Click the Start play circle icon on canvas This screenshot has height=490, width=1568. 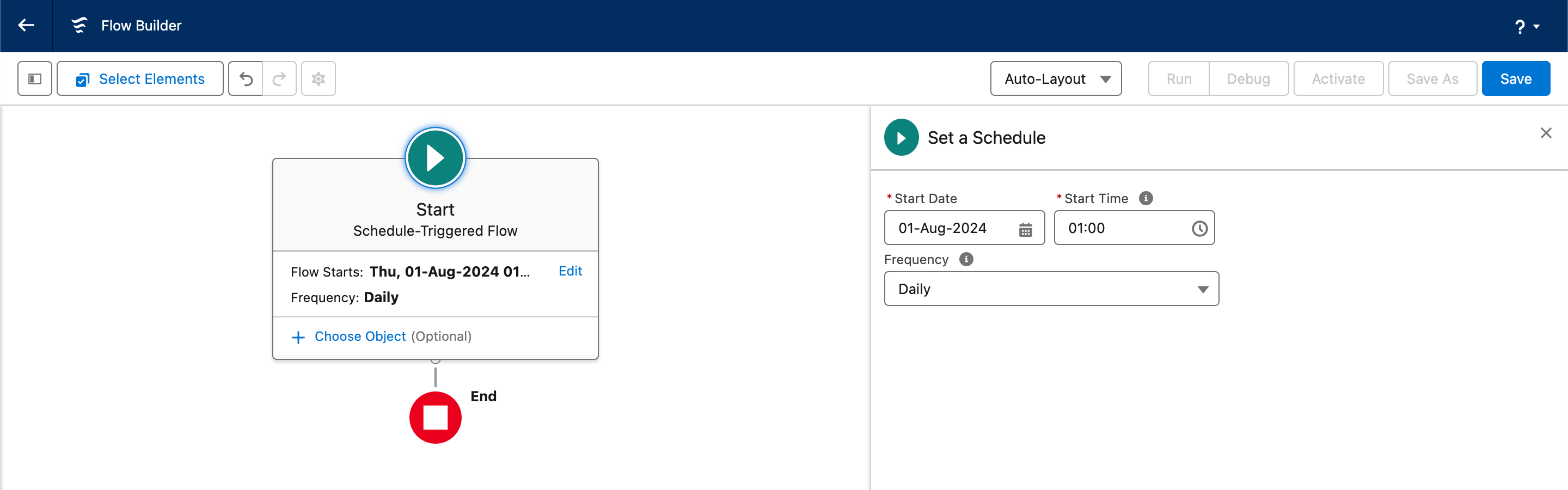pyautogui.click(x=435, y=158)
